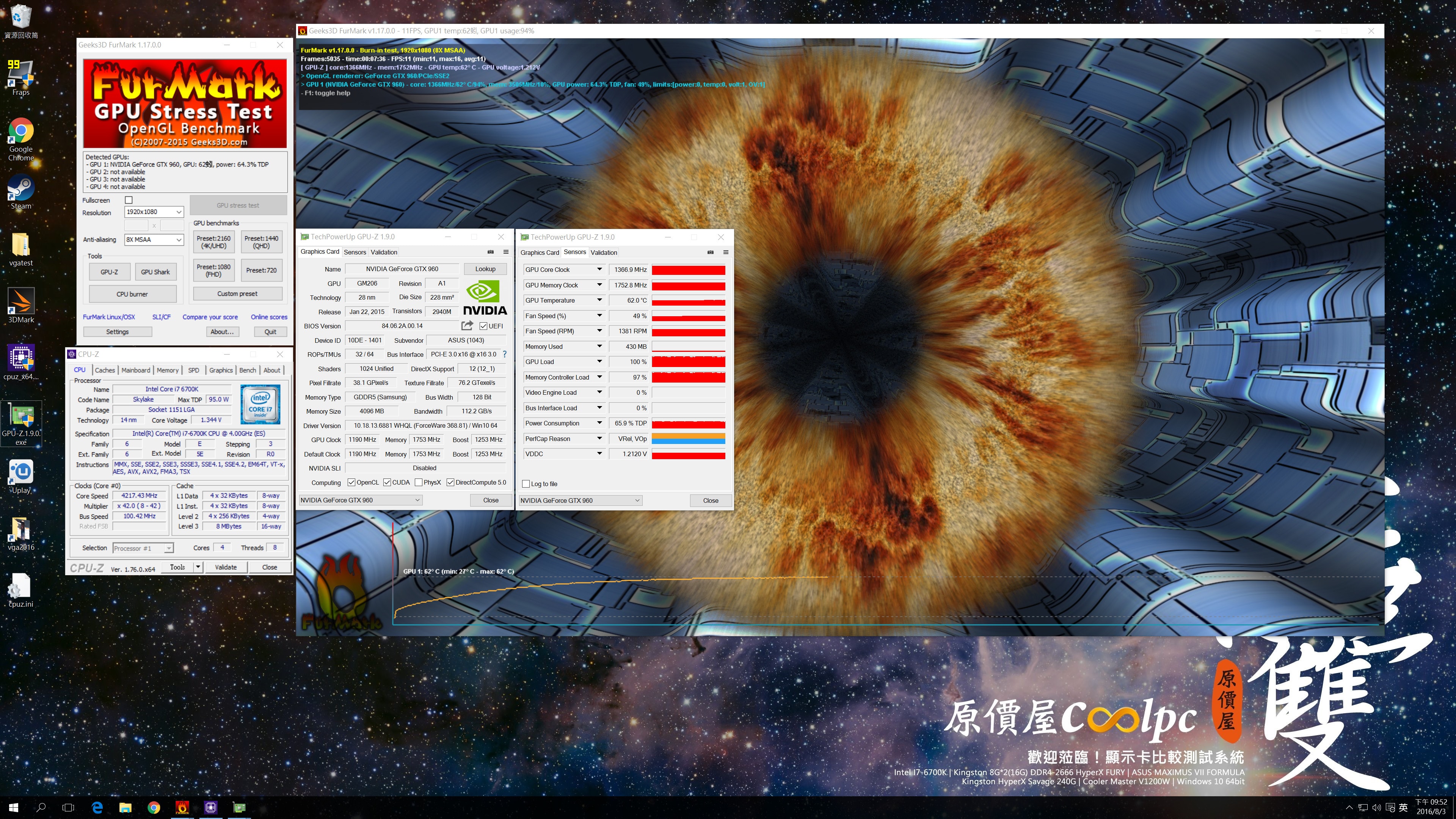Open the hamburger menu in GPU-Z Sensors window
This screenshot has height=819, width=1456.
click(726, 252)
